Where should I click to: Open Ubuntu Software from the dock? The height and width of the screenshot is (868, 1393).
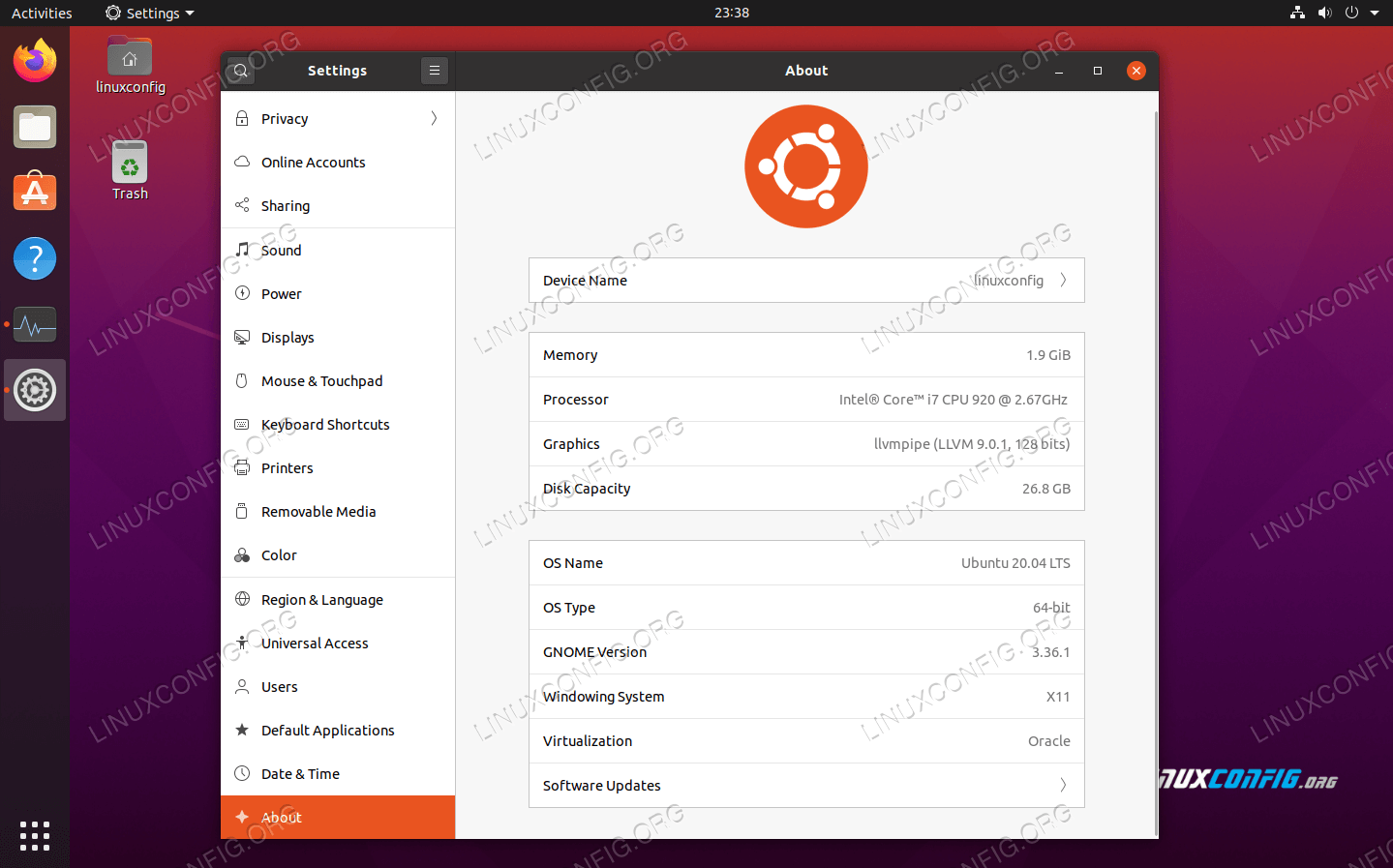point(35,193)
